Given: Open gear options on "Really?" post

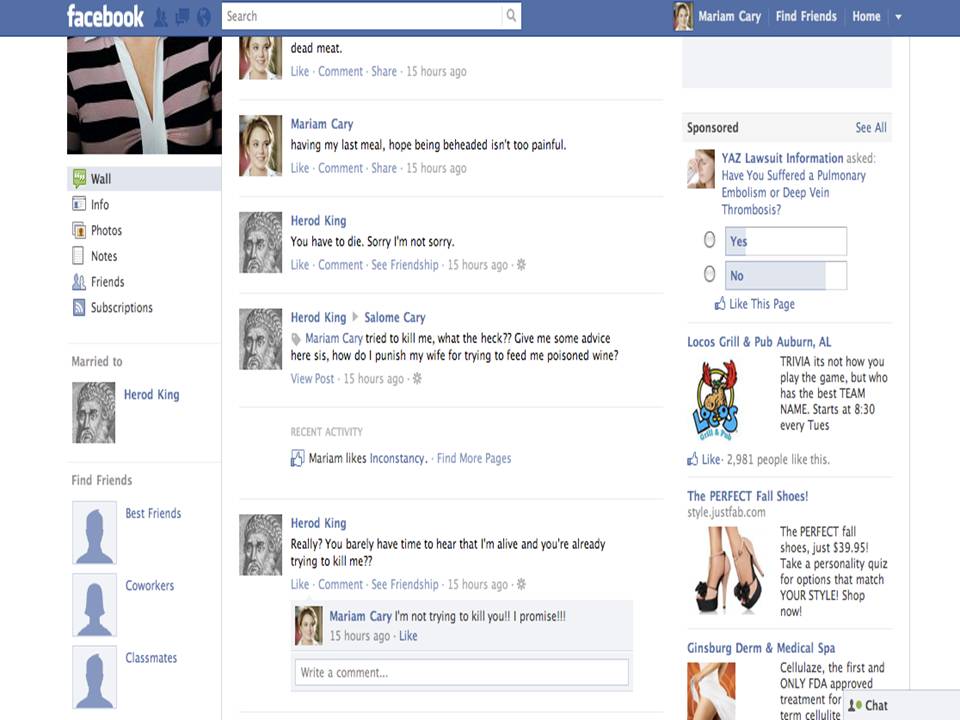Looking at the screenshot, I should (521, 584).
